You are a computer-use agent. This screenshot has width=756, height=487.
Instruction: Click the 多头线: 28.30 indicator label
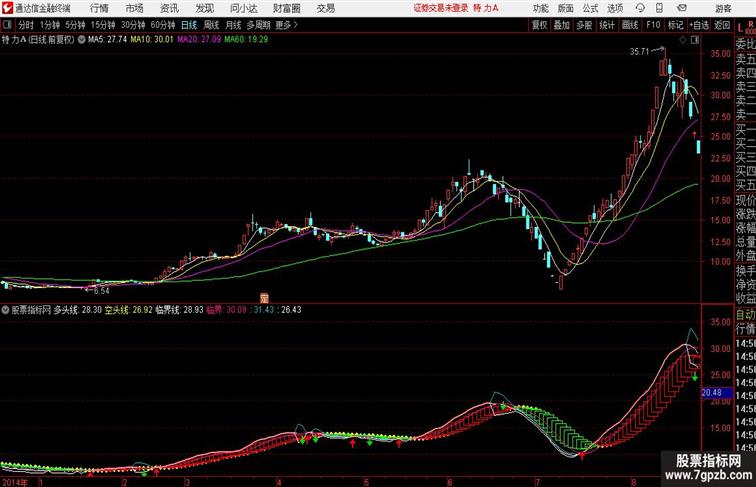coord(77,310)
